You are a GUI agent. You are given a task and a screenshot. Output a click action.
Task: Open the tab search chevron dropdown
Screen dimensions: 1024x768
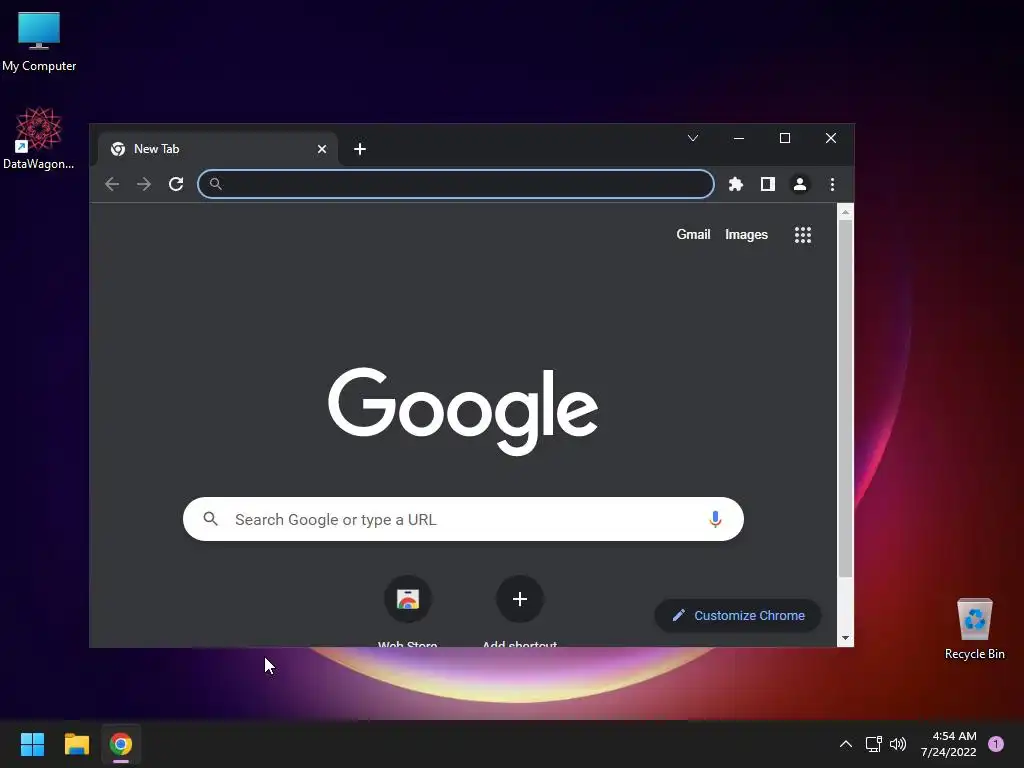click(693, 138)
